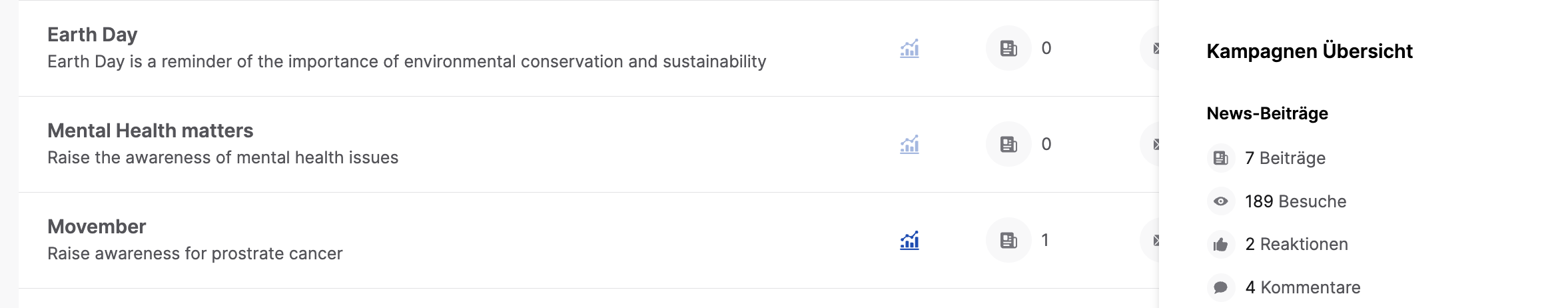Click the Kampagnen Übersicht heading

pyautogui.click(x=1310, y=51)
